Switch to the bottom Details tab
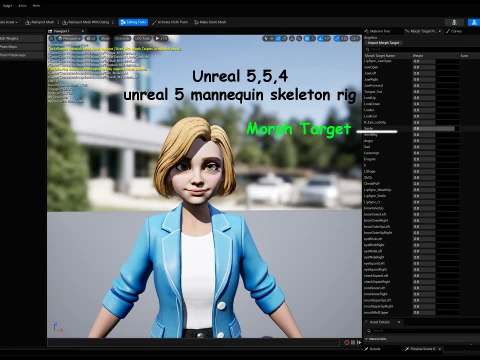This screenshot has height=360, width=480. [x=373, y=349]
